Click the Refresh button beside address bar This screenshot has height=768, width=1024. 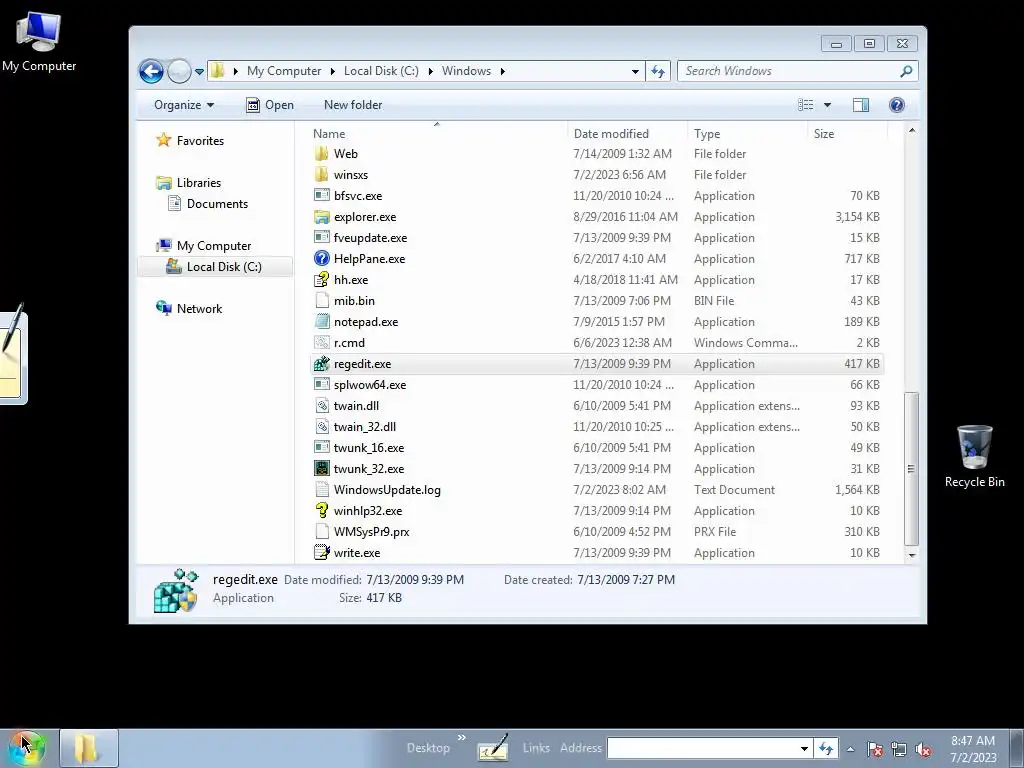(x=658, y=71)
